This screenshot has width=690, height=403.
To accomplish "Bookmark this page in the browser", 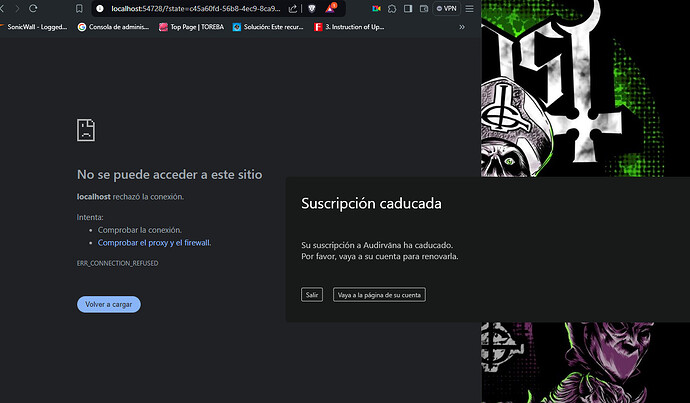I will click(79, 8).
